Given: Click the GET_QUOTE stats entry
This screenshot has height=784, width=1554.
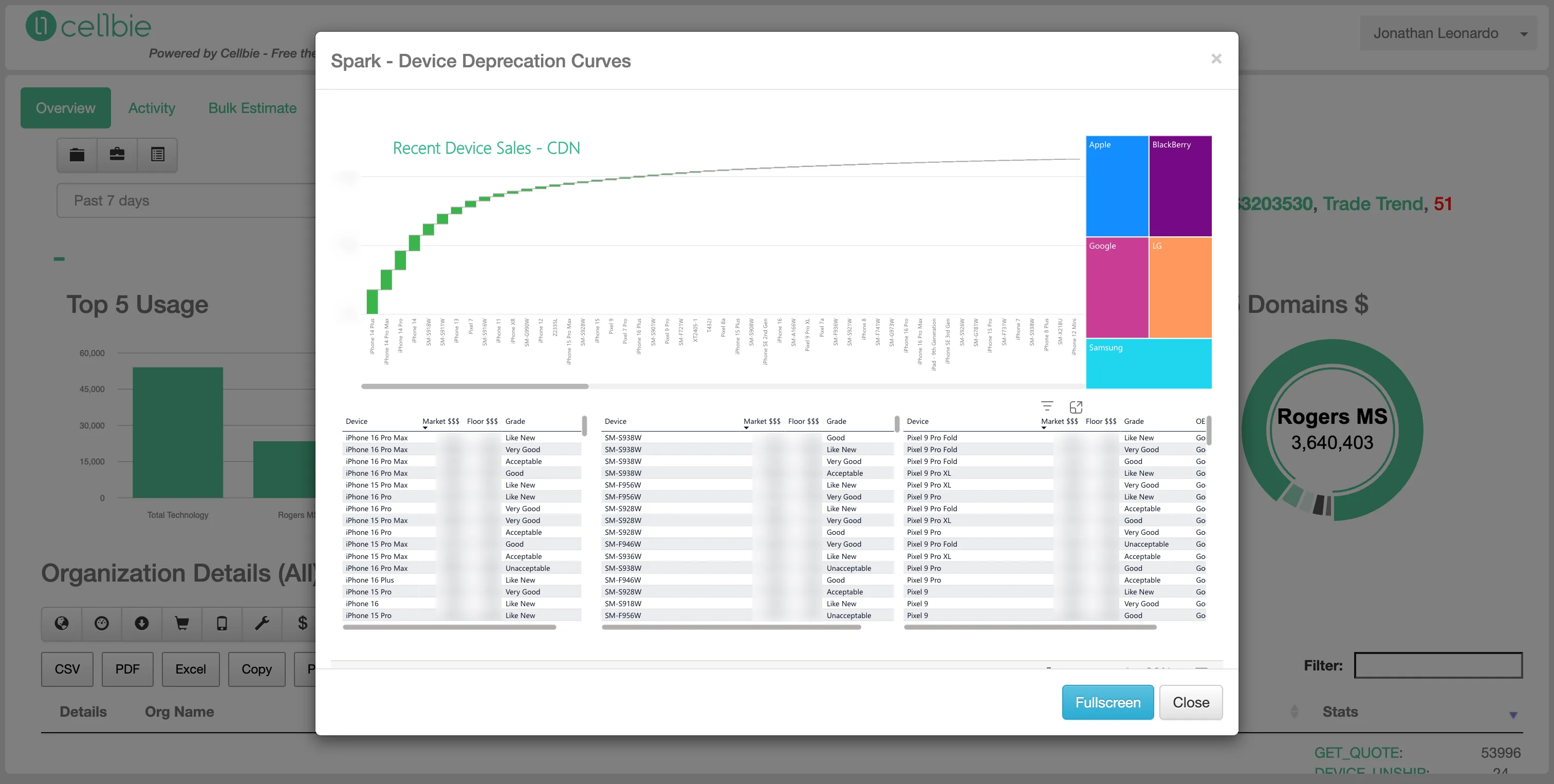Looking at the screenshot, I should [x=1358, y=753].
